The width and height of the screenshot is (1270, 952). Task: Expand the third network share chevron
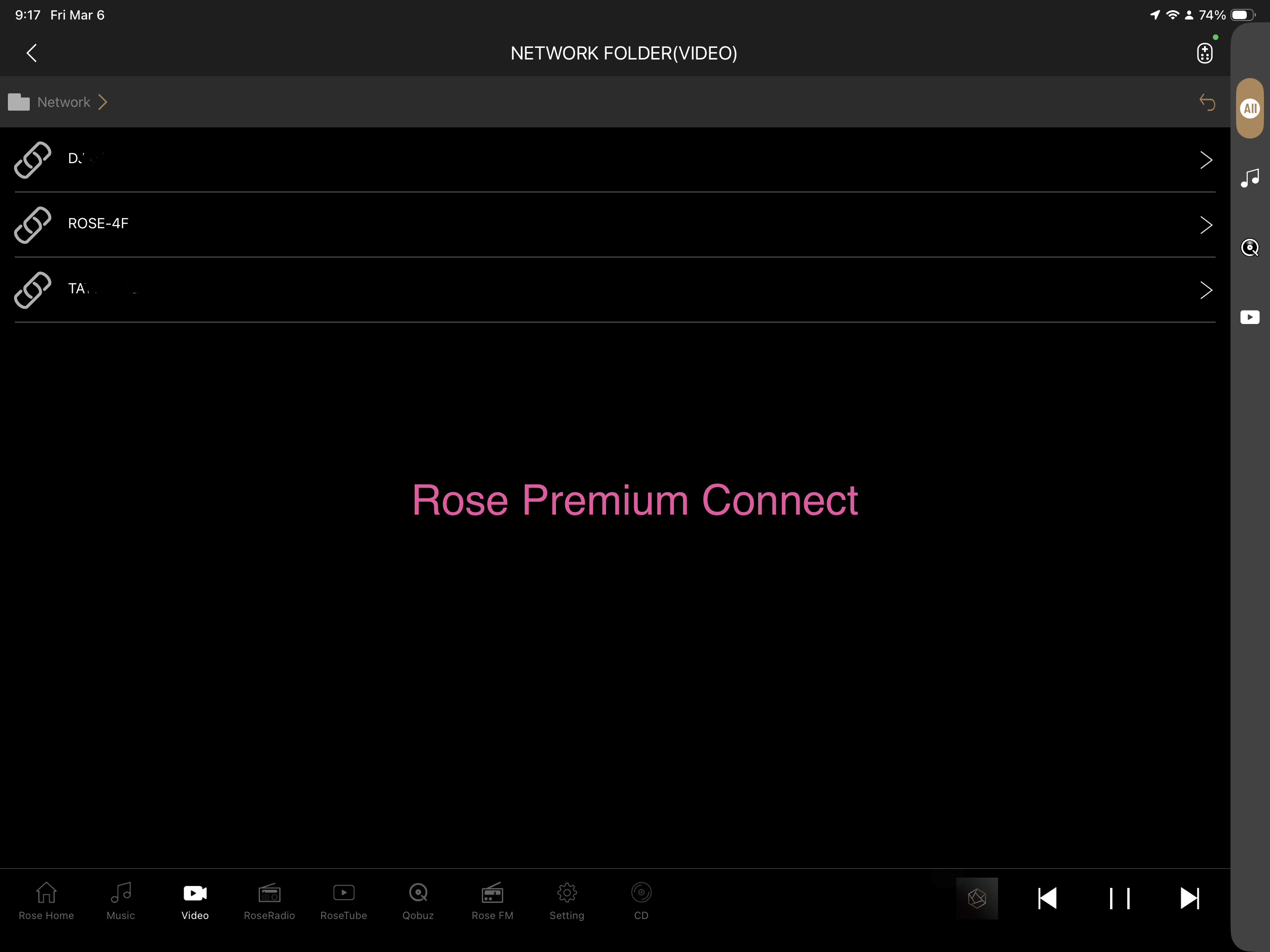(1206, 290)
